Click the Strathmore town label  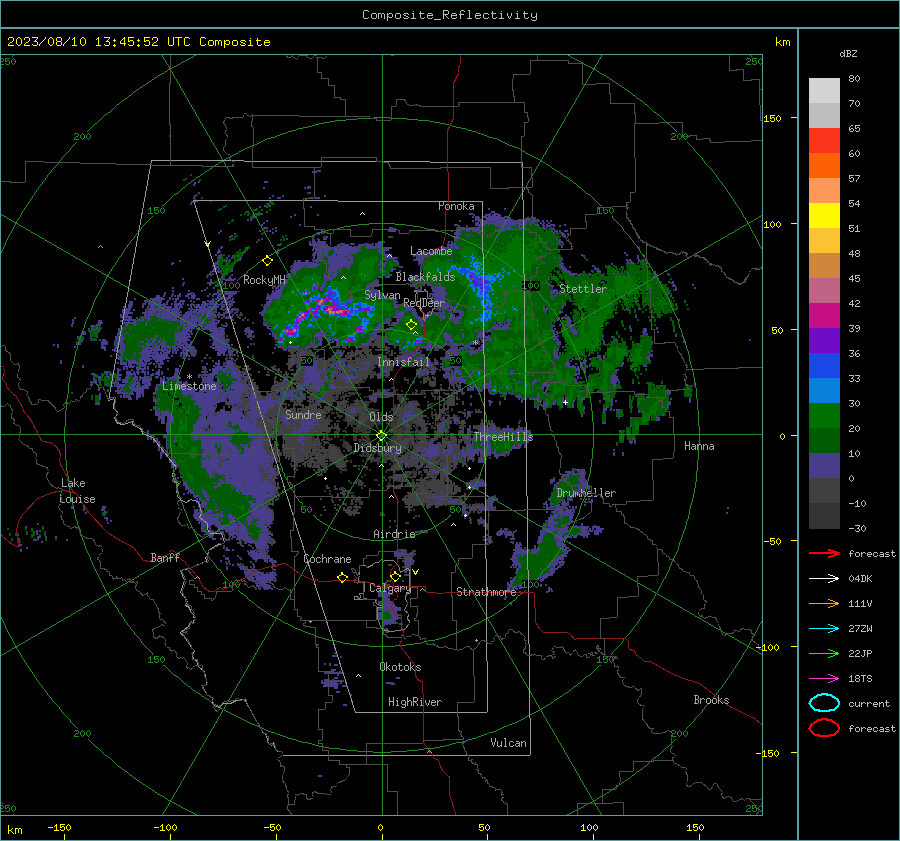pyautogui.click(x=486, y=592)
